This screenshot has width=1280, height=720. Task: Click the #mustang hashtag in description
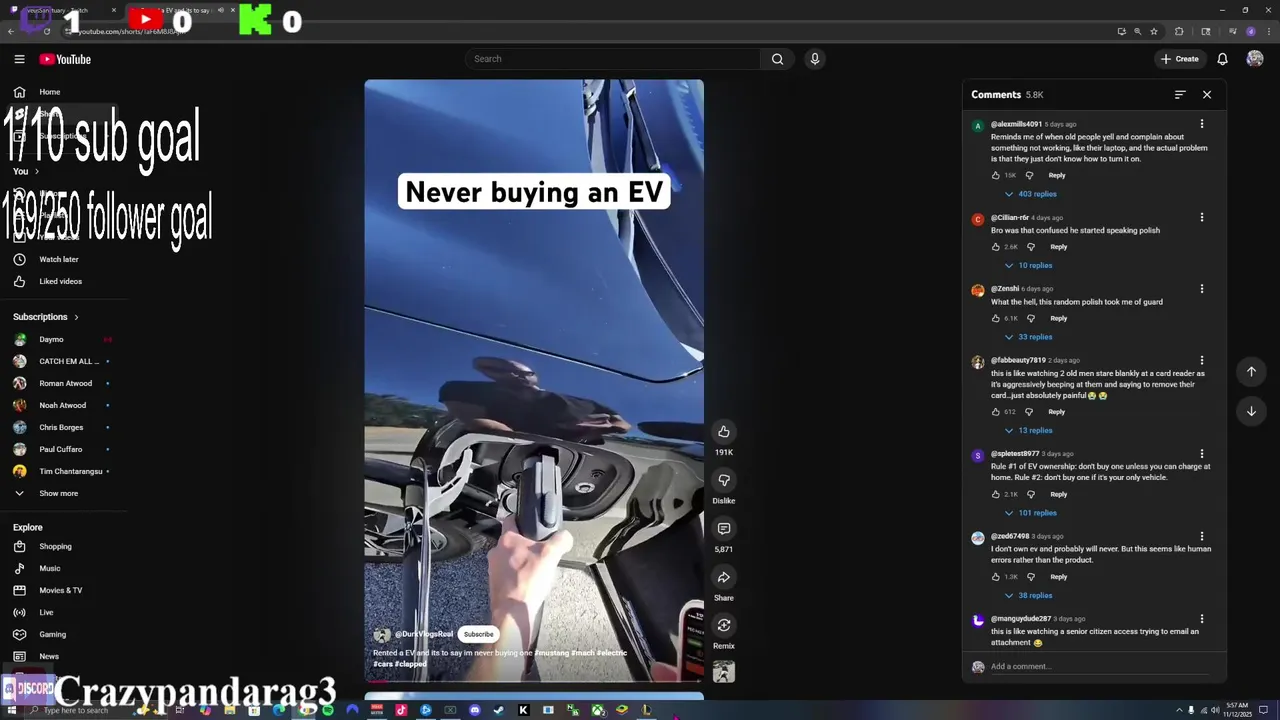coord(551,653)
